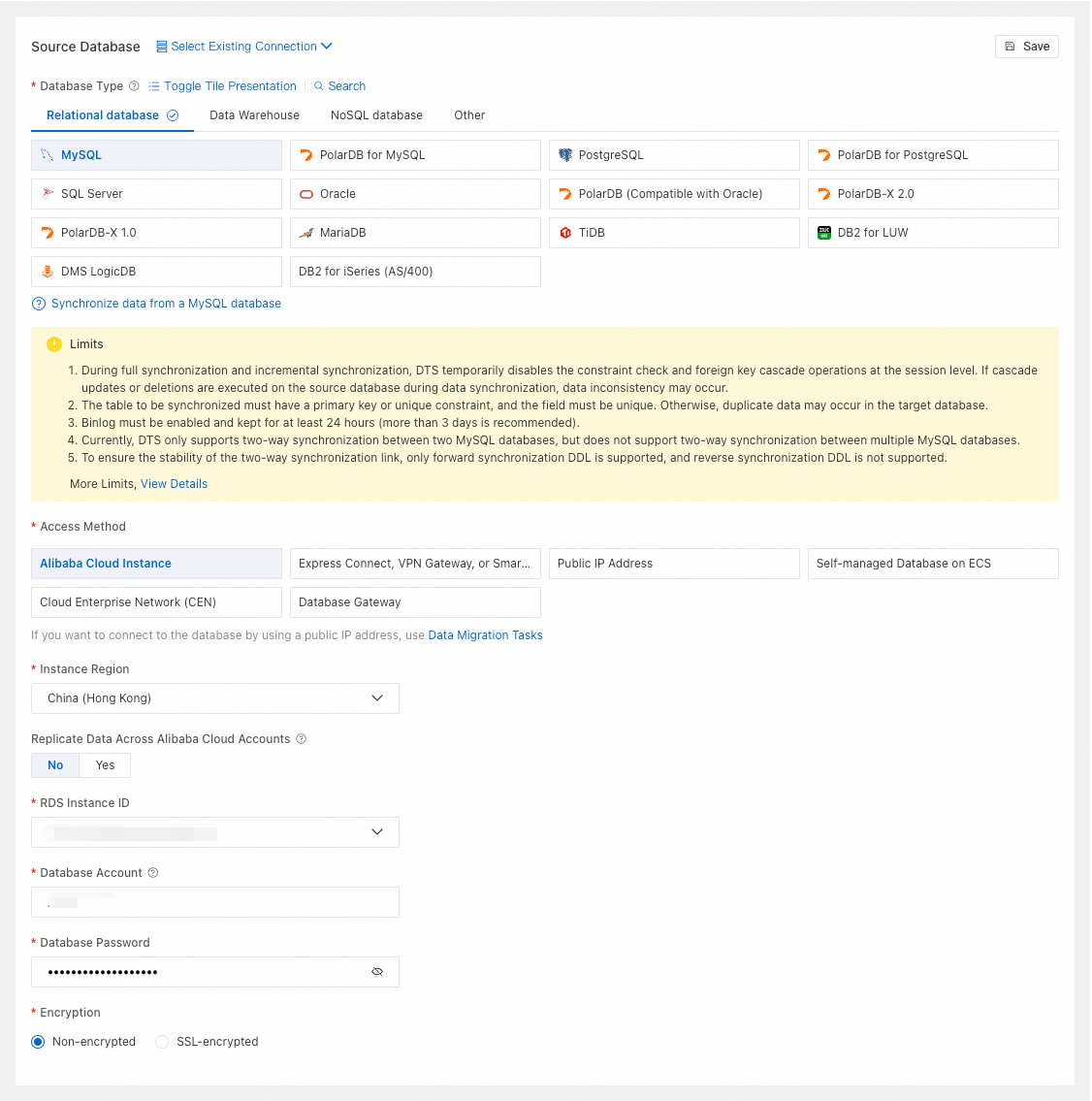Switch to the Data Warehouse tab
The width and height of the screenshot is (1092, 1101).
(x=254, y=115)
